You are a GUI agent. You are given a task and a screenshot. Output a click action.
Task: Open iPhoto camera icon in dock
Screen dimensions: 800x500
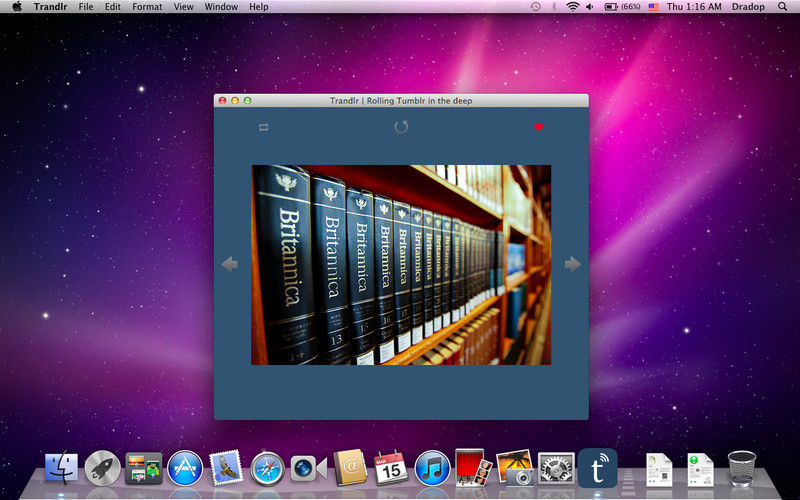[x=515, y=467]
